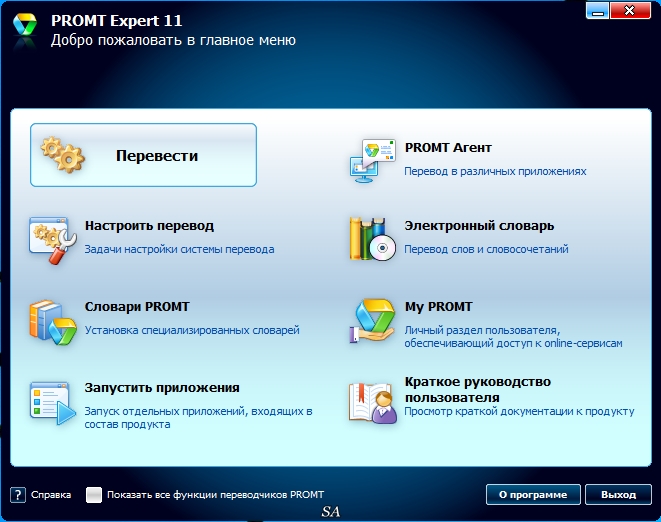Close the PROMT Expert 11 window
The height and width of the screenshot is (522, 661).
pyautogui.click(x=630, y=11)
